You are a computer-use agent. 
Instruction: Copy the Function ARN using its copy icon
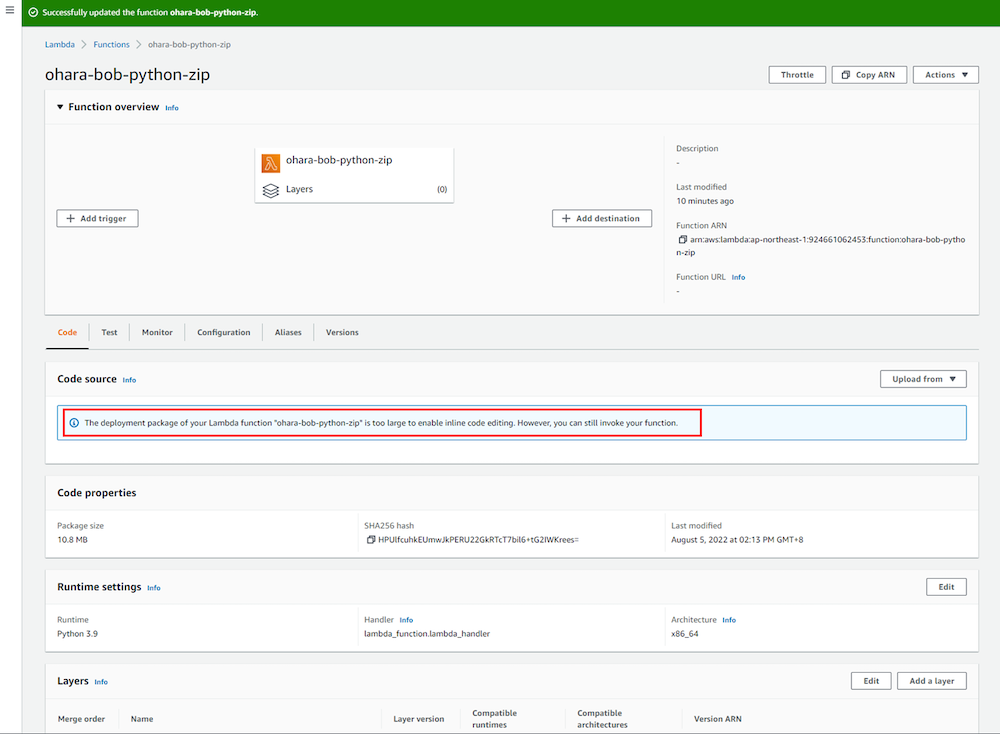pos(682,239)
